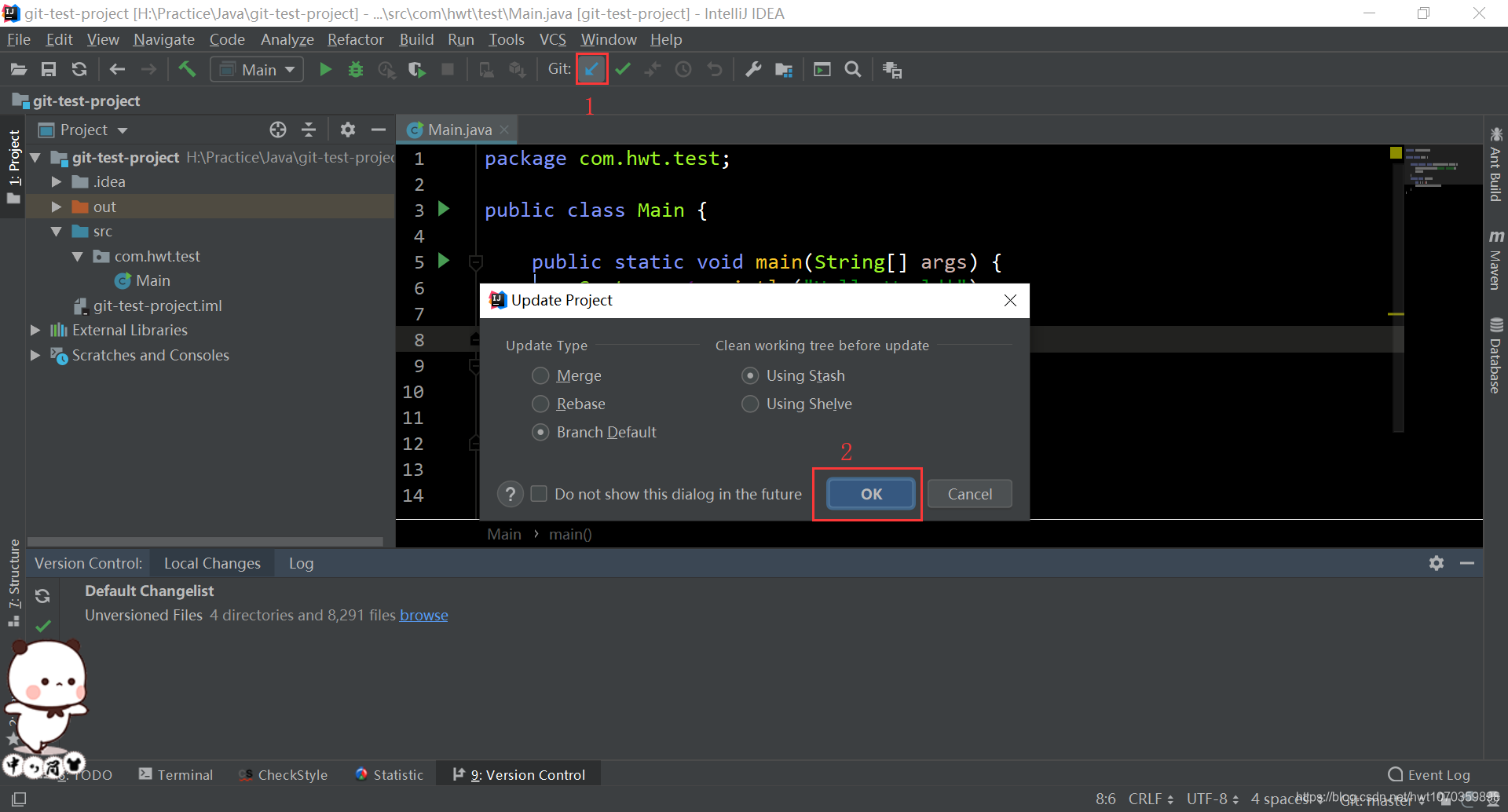Click the Git Commit checkmark icon

pos(623,70)
